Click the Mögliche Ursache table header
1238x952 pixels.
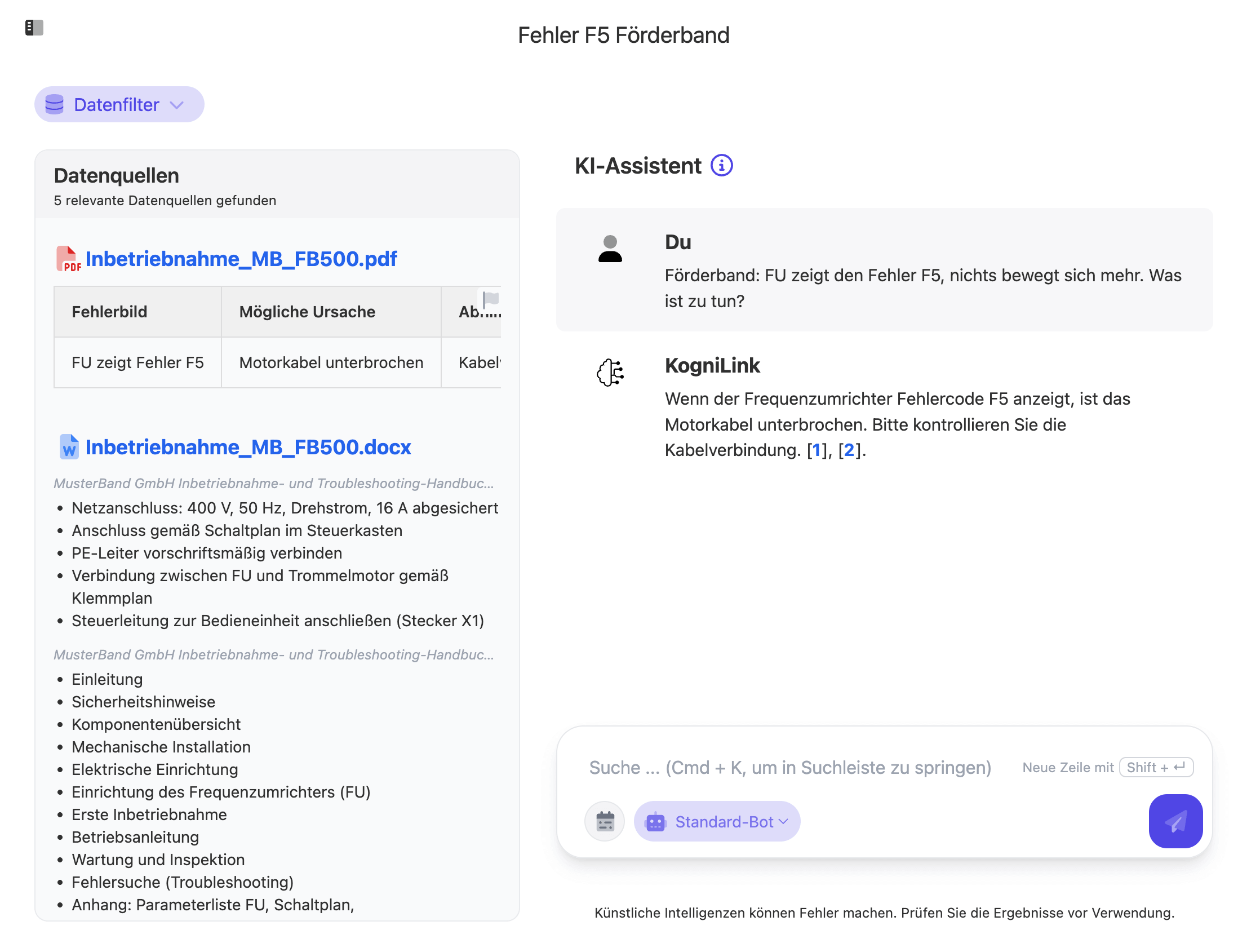pyautogui.click(x=307, y=312)
